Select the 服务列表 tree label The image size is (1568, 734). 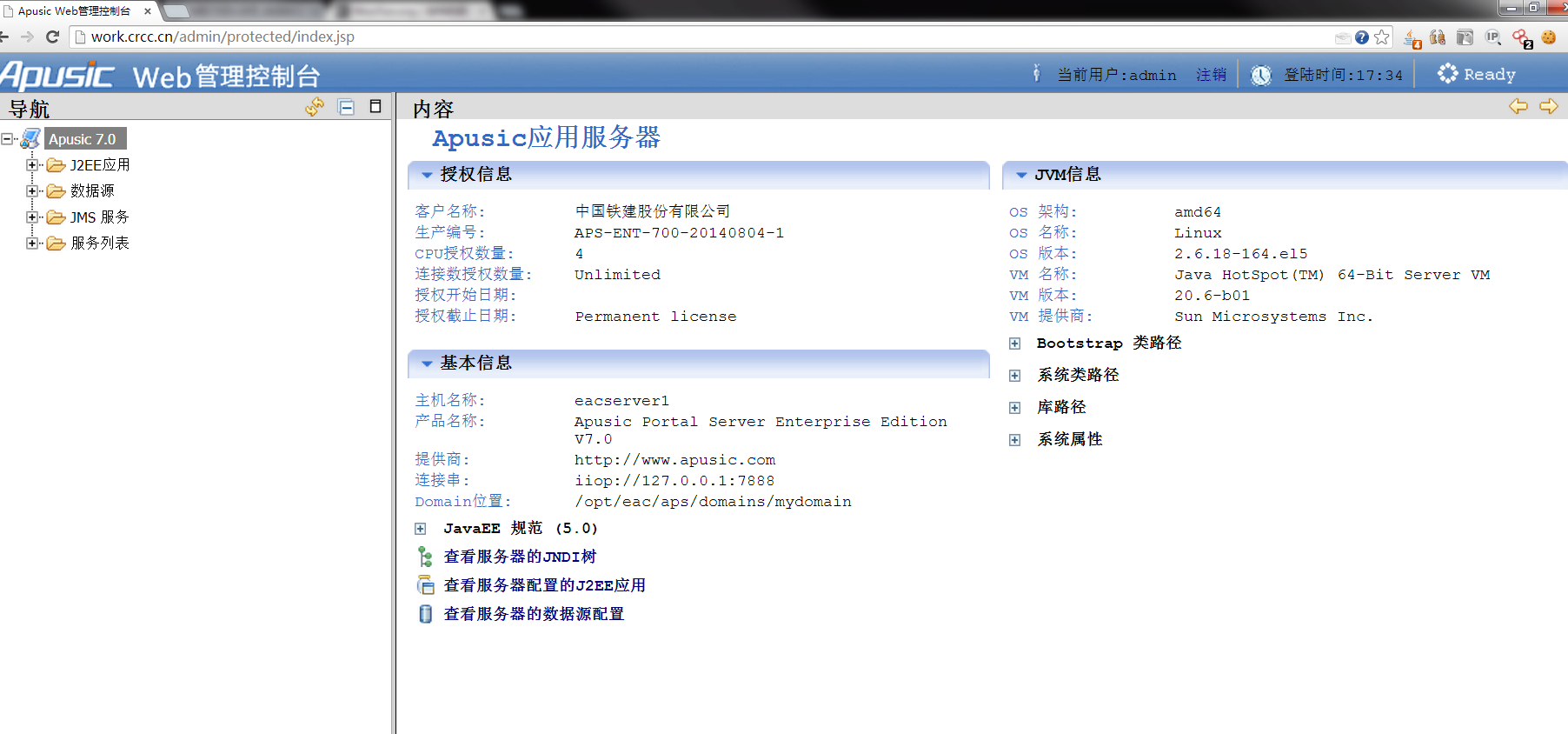pyautogui.click(x=100, y=244)
